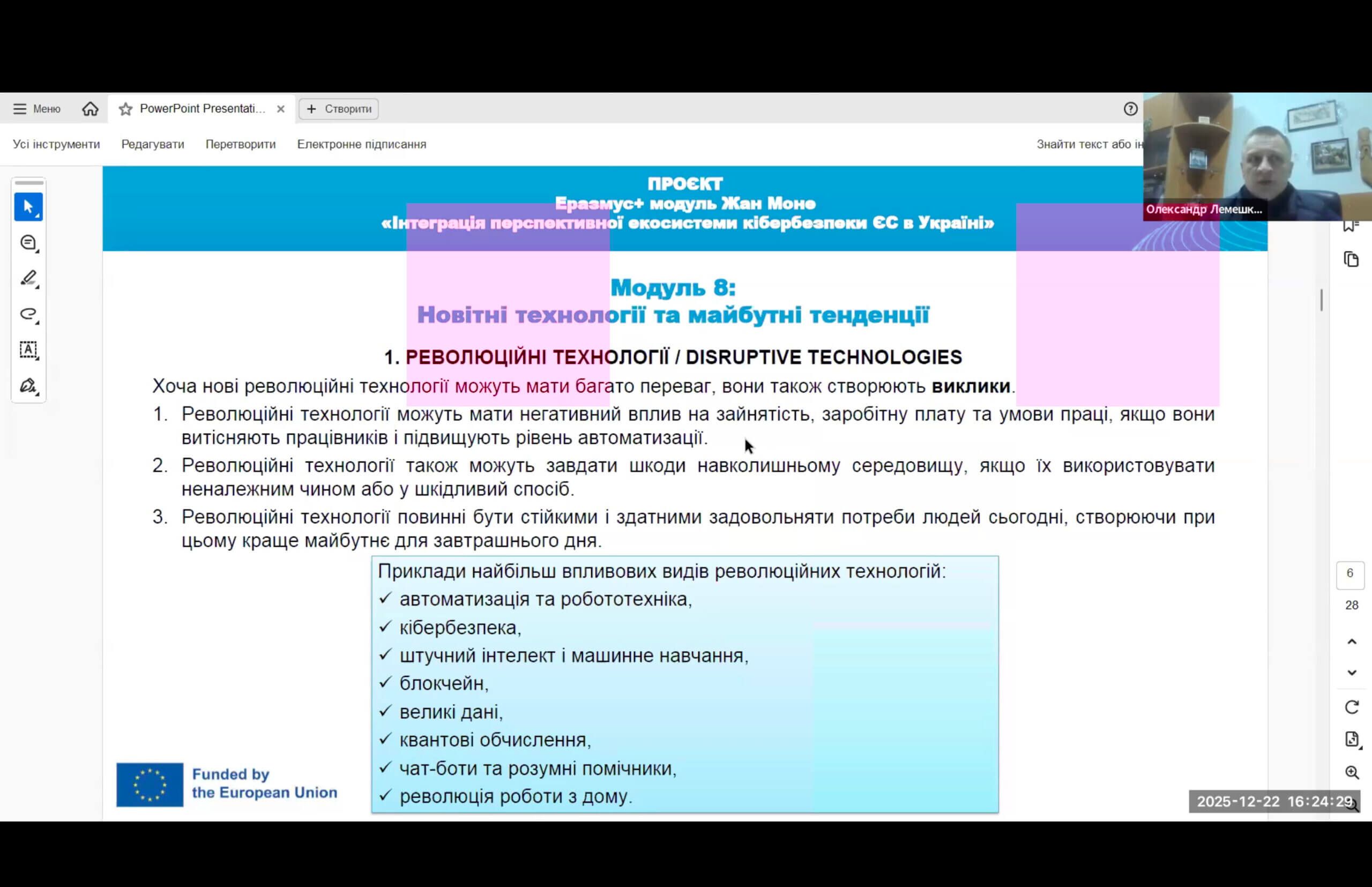The height and width of the screenshot is (887, 1372).
Task: Click the rotate page icon
Action: click(1351, 707)
